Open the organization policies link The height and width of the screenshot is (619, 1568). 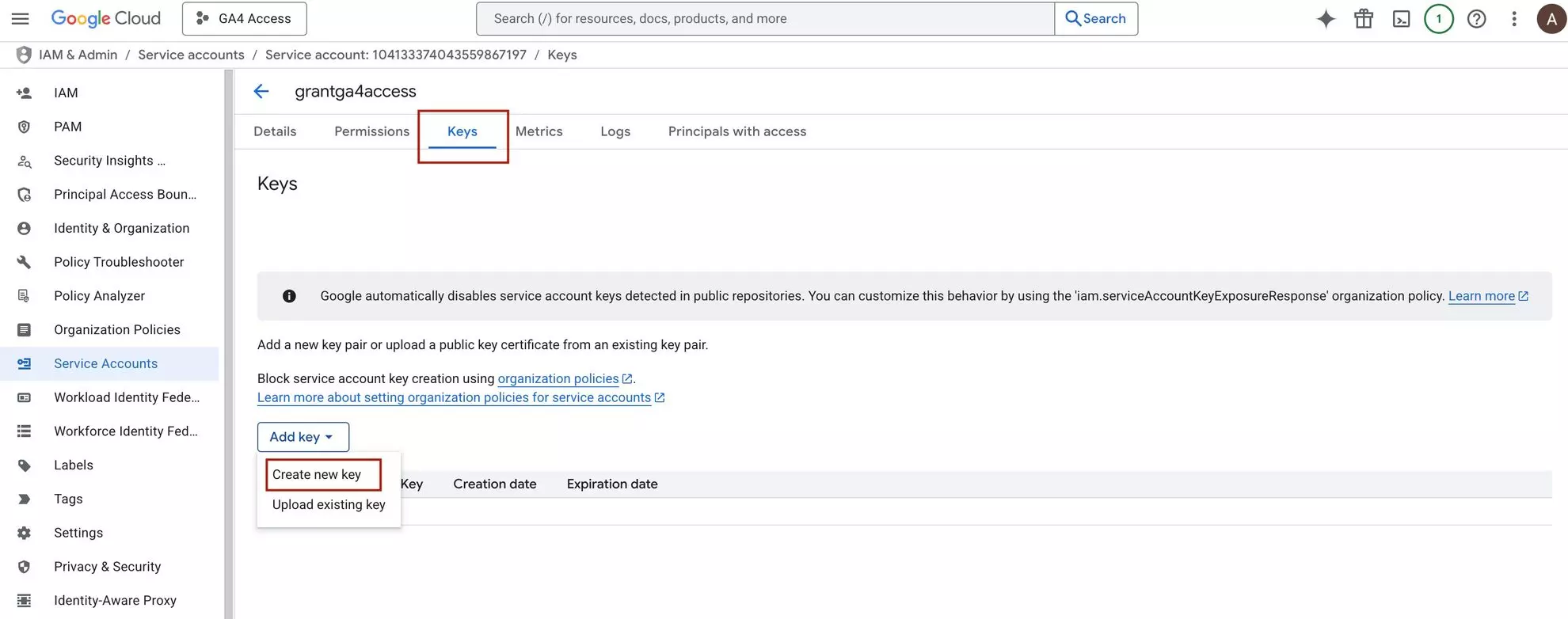tap(558, 378)
